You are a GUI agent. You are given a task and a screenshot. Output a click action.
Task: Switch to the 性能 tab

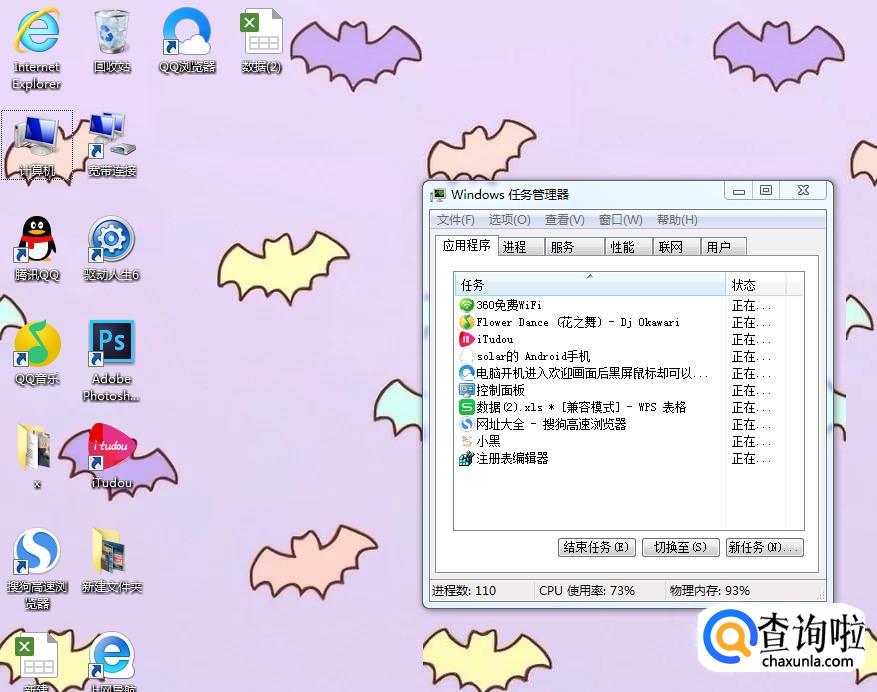[x=629, y=247]
